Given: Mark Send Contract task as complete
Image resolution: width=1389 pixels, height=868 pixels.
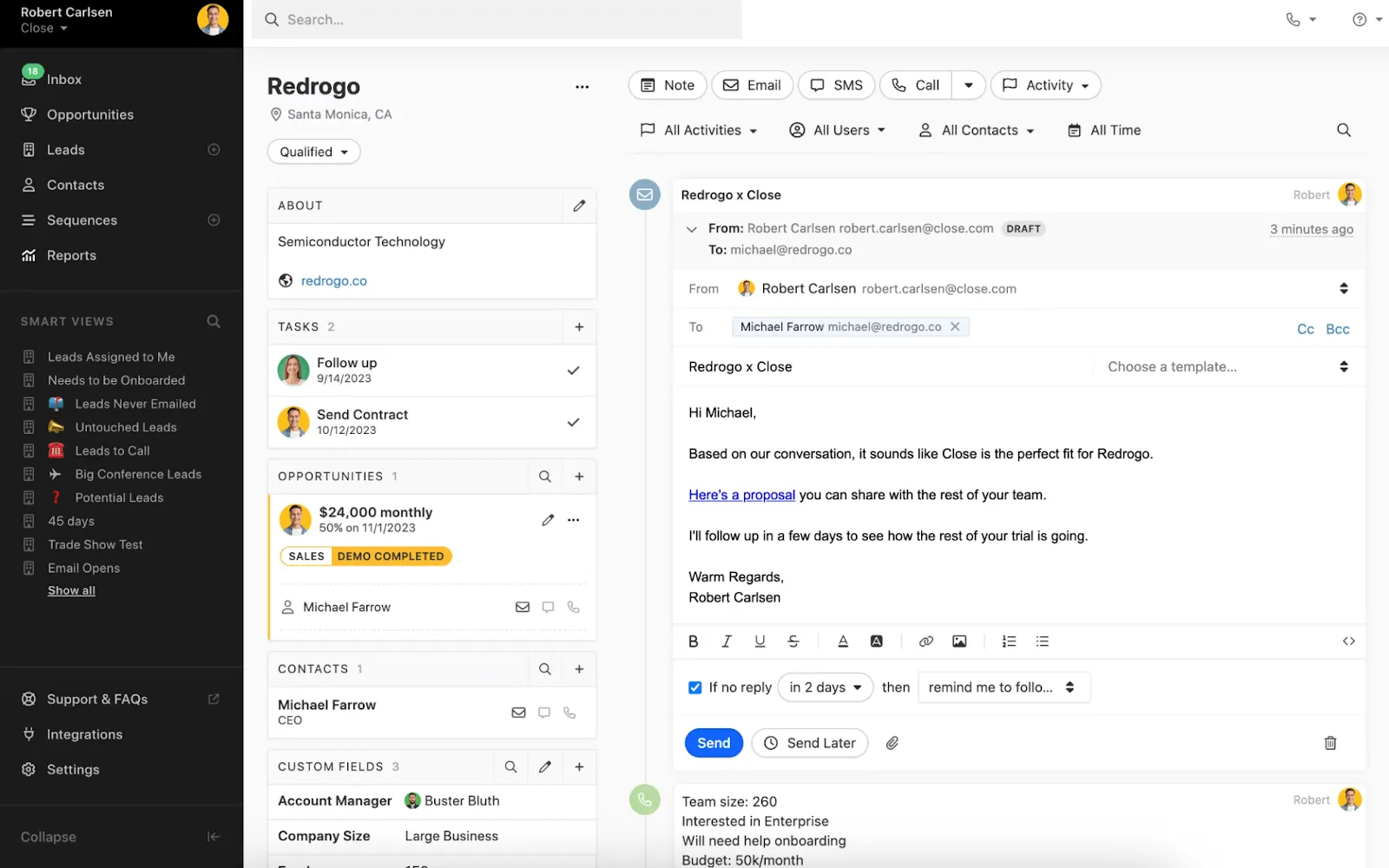Looking at the screenshot, I should click(x=573, y=423).
